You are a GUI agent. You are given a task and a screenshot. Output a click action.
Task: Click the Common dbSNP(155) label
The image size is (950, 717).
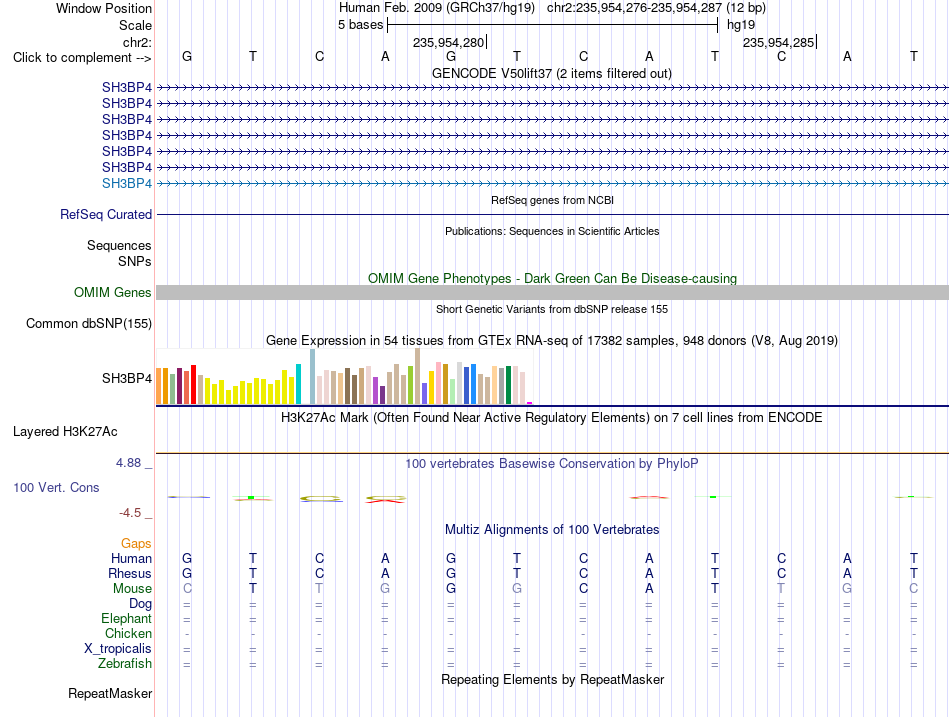(89, 323)
